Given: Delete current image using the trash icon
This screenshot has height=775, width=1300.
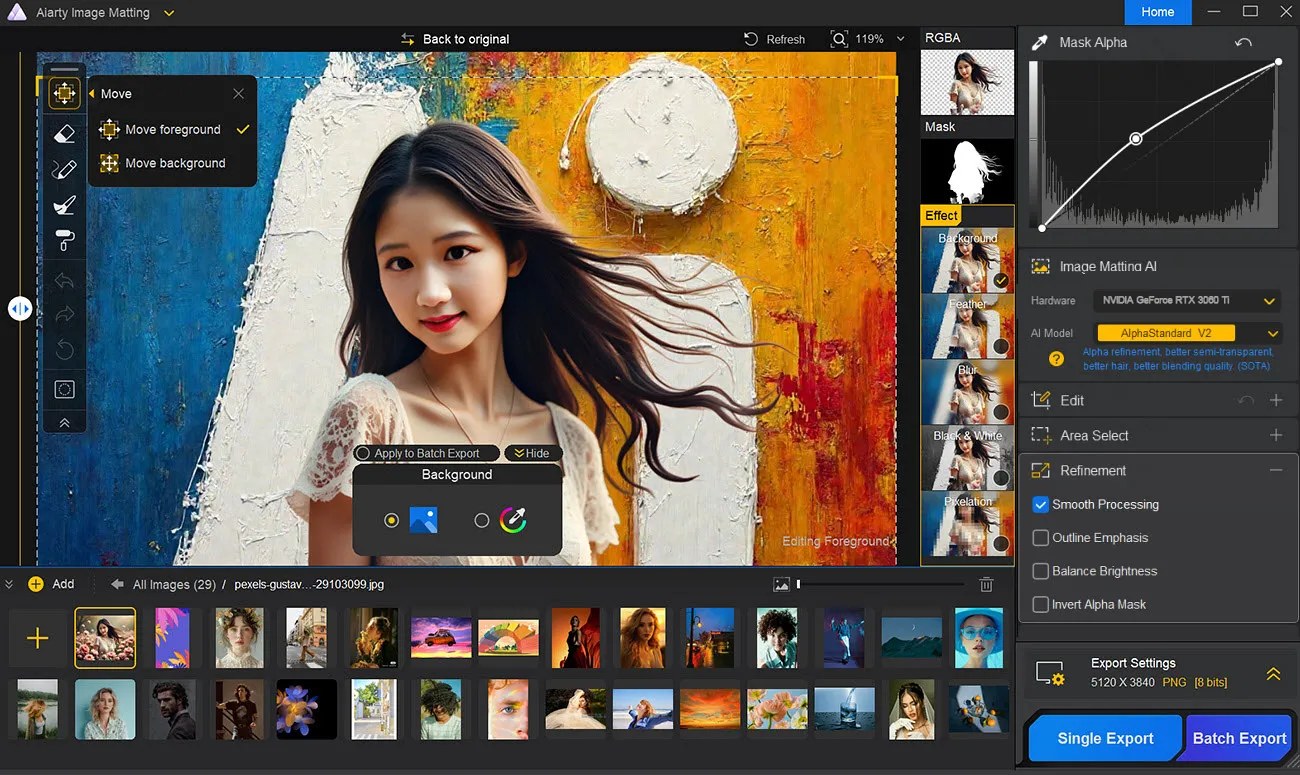Looking at the screenshot, I should pyautogui.click(x=986, y=583).
